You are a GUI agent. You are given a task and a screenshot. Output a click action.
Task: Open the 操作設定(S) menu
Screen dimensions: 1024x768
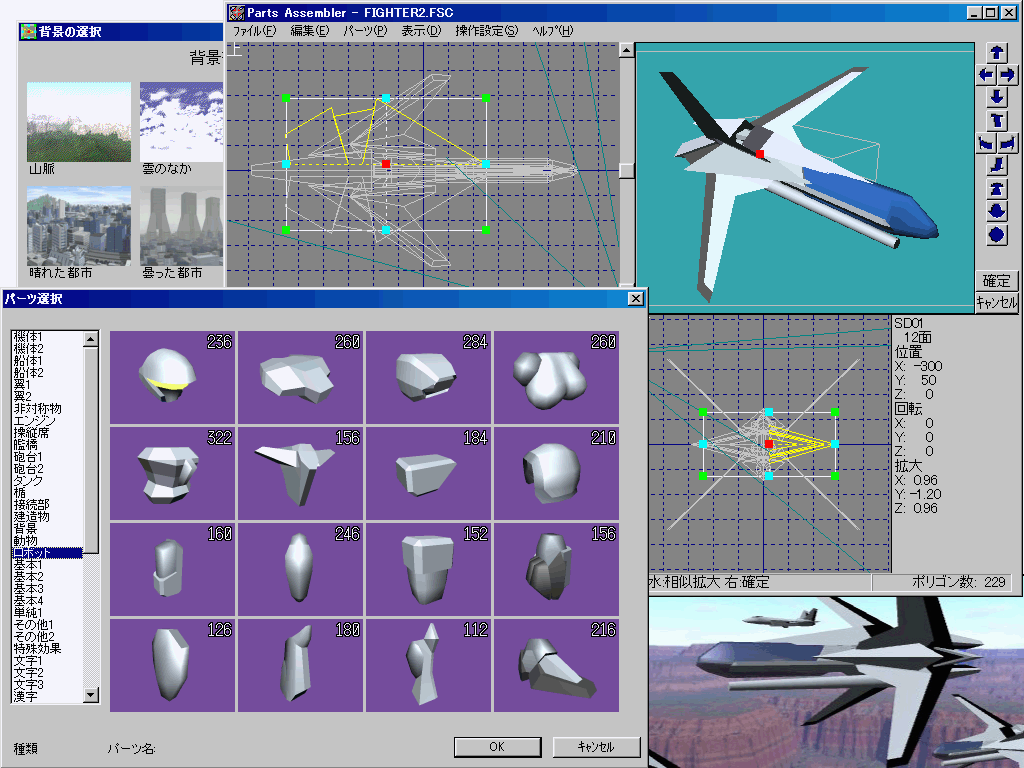point(487,31)
